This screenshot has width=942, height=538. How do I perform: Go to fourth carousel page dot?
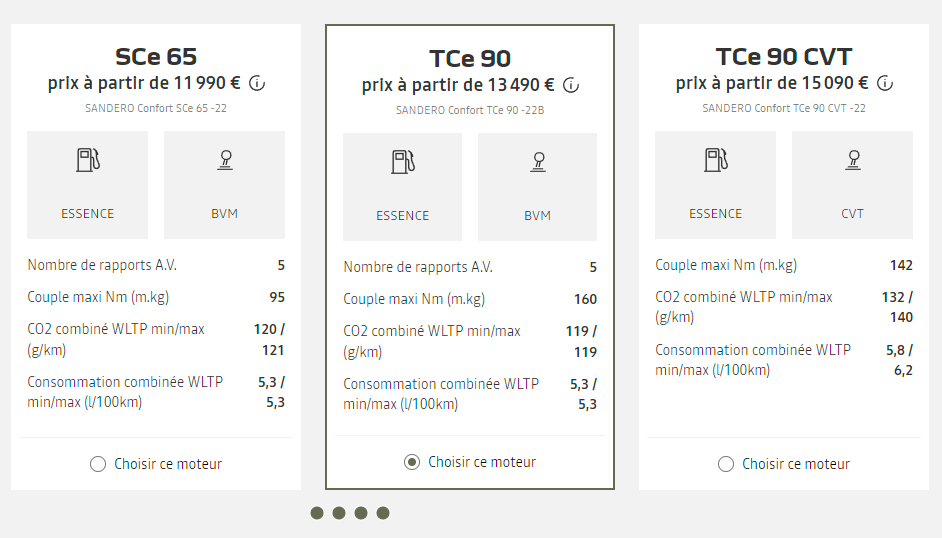[x=383, y=513]
